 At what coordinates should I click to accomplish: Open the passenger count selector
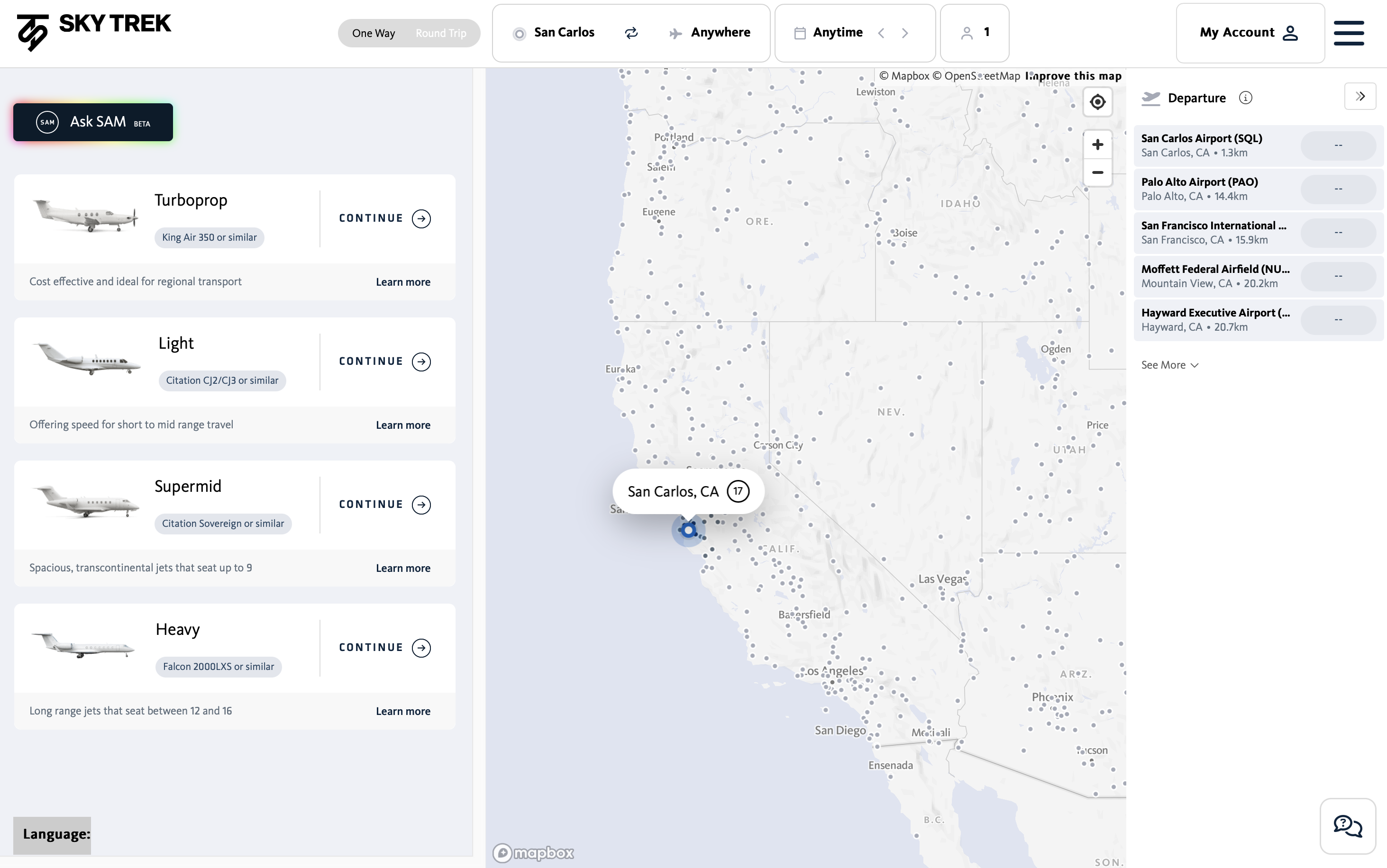[974, 33]
